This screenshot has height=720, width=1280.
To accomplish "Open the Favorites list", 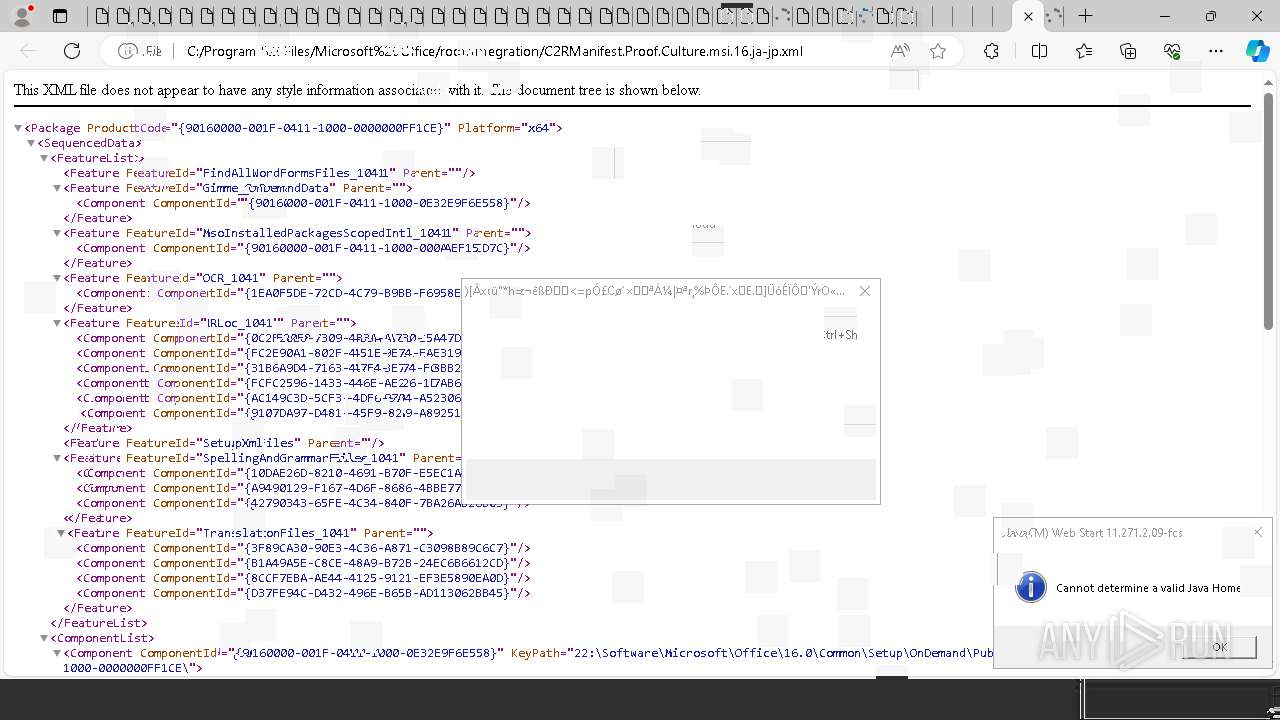I will (x=1084, y=51).
